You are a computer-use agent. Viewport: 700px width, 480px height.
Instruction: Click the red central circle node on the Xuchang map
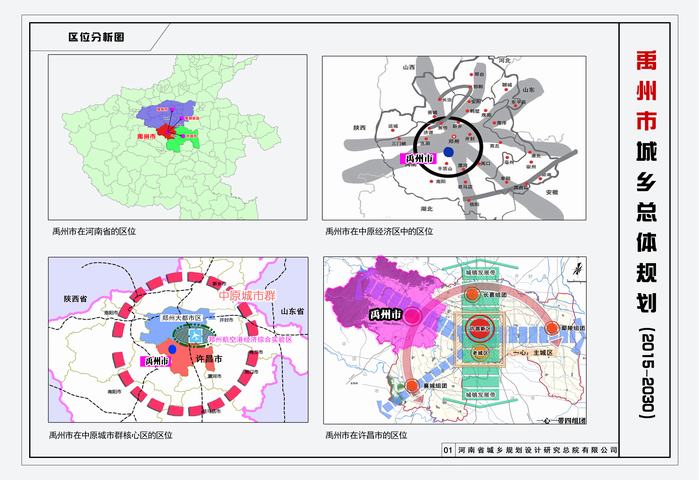[477, 327]
